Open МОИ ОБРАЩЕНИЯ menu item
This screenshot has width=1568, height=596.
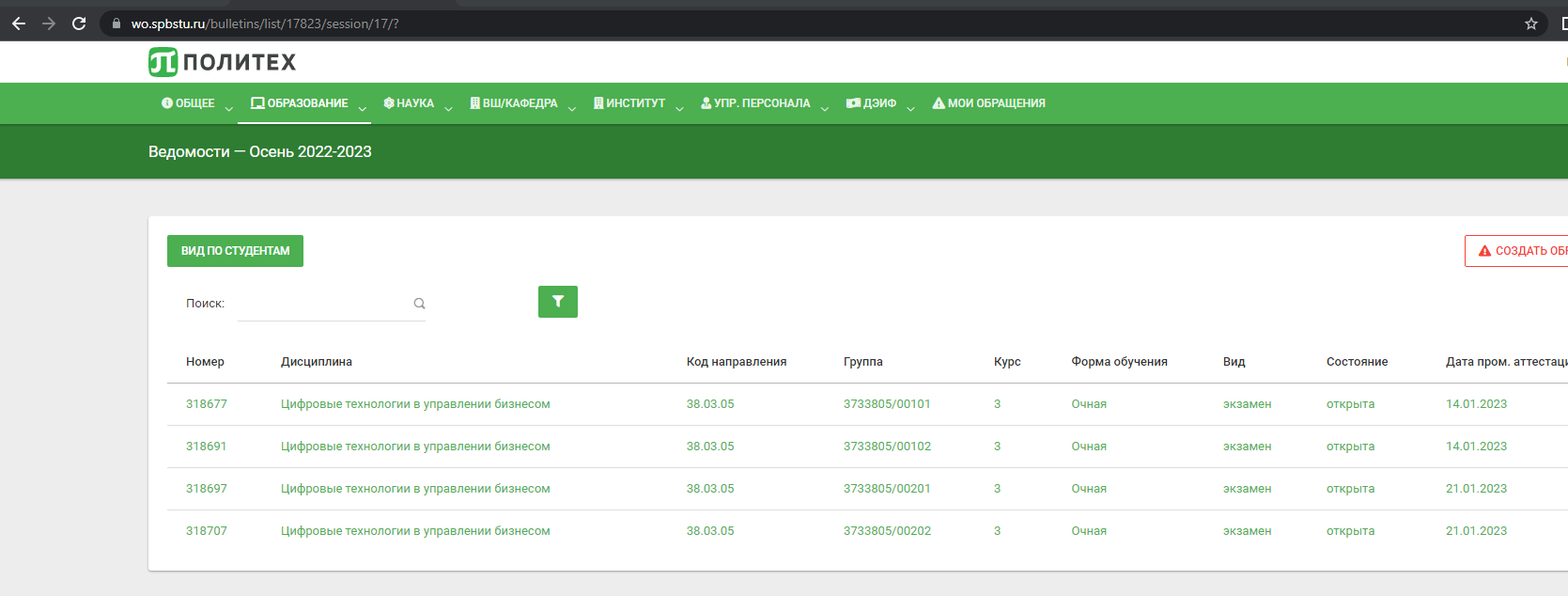click(x=988, y=103)
